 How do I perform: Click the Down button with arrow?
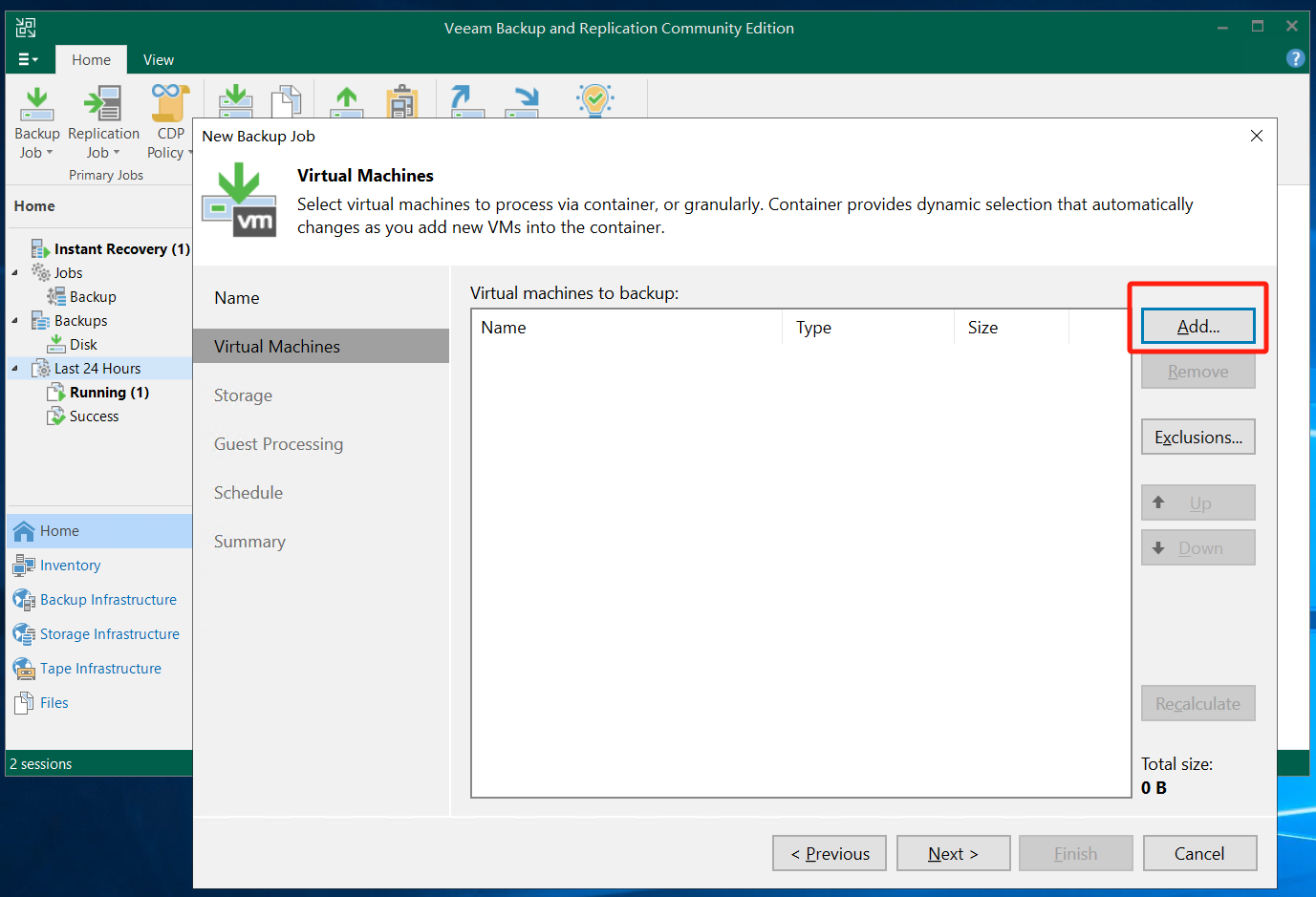tap(1198, 547)
